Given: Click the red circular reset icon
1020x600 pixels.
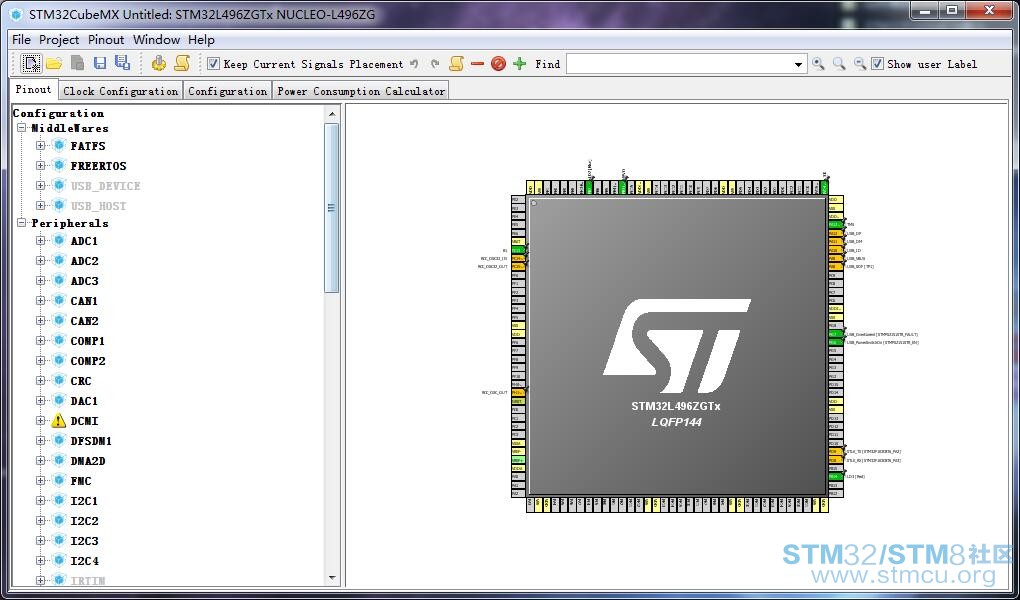Looking at the screenshot, I should point(498,64).
